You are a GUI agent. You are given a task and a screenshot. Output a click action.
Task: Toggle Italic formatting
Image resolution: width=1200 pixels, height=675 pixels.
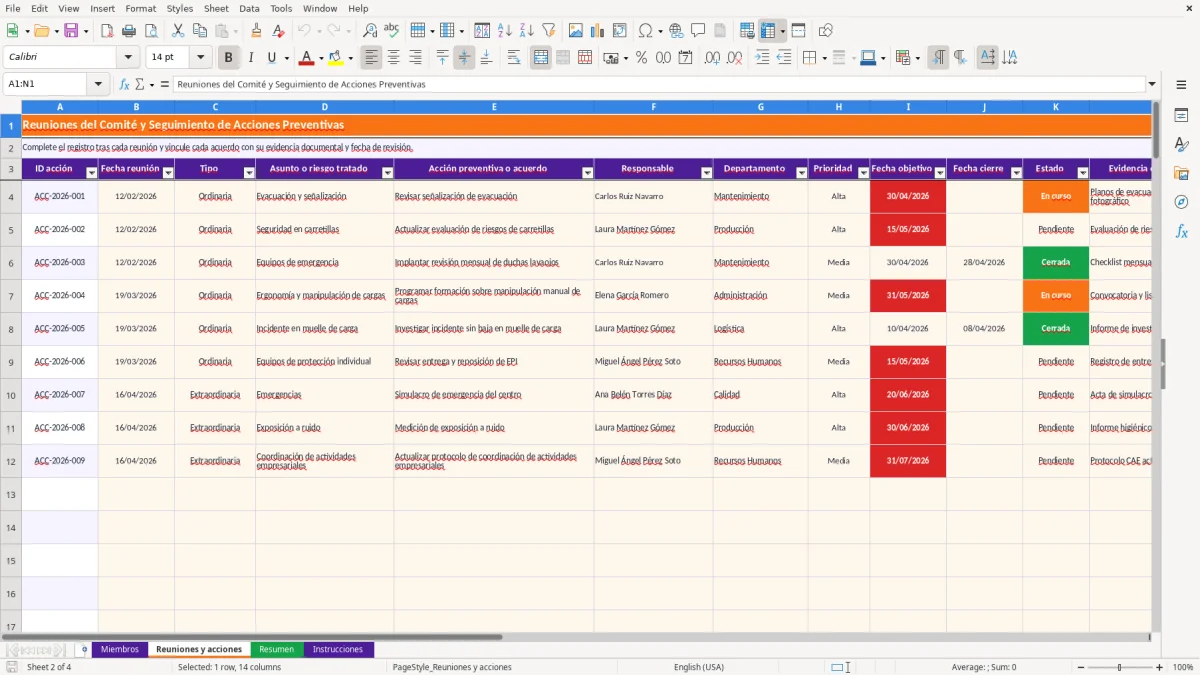coord(251,58)
